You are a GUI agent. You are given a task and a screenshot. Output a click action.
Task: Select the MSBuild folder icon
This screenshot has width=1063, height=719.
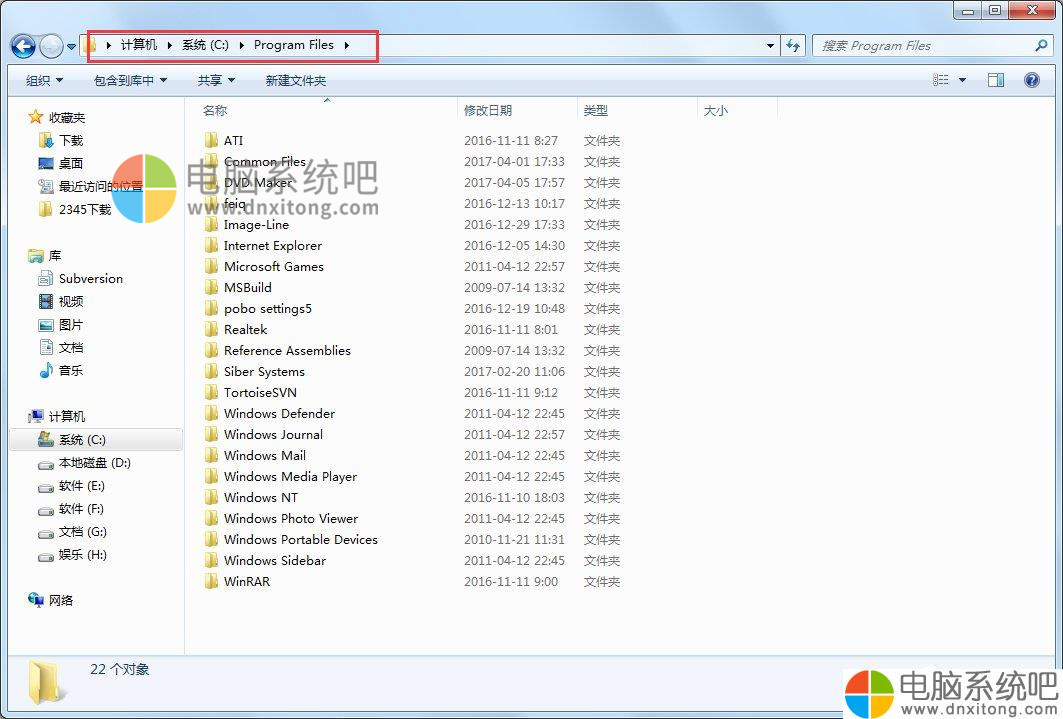[x=212, y=287]
